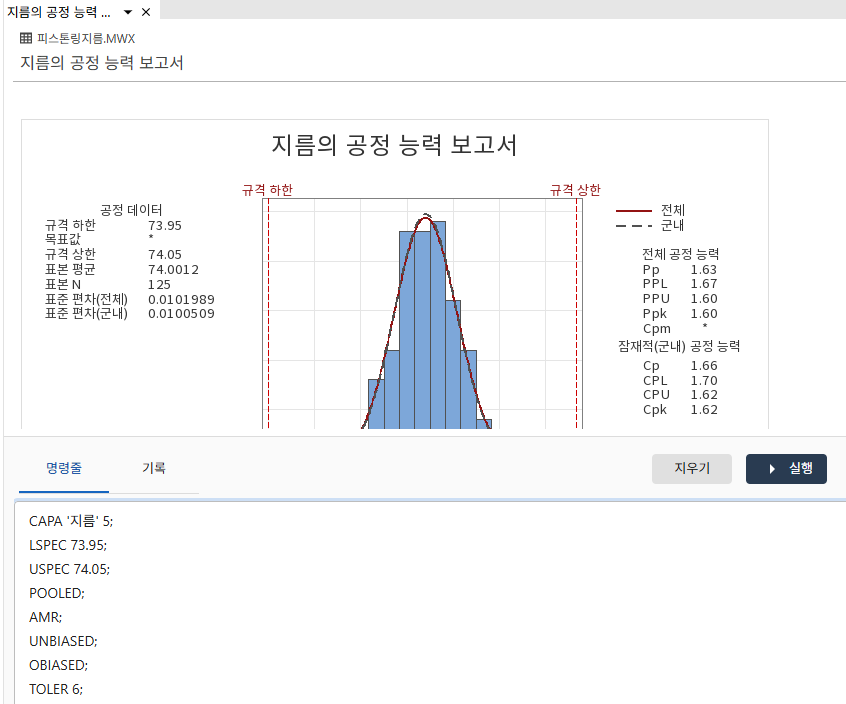
Task: Switch to the 기록 tab
Action: (154, 467)
